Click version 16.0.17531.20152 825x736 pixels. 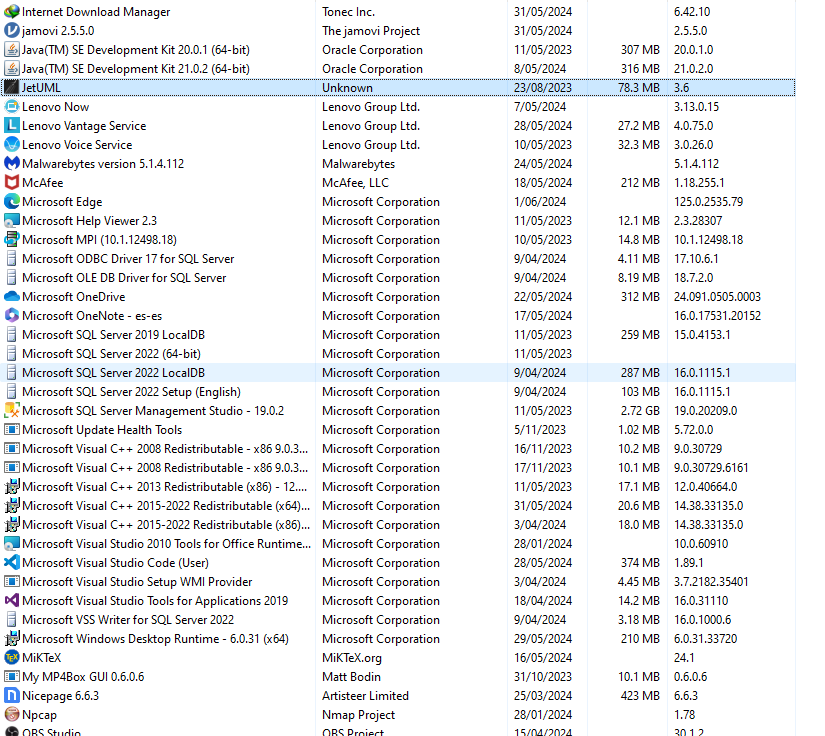(x=717, y=316)
